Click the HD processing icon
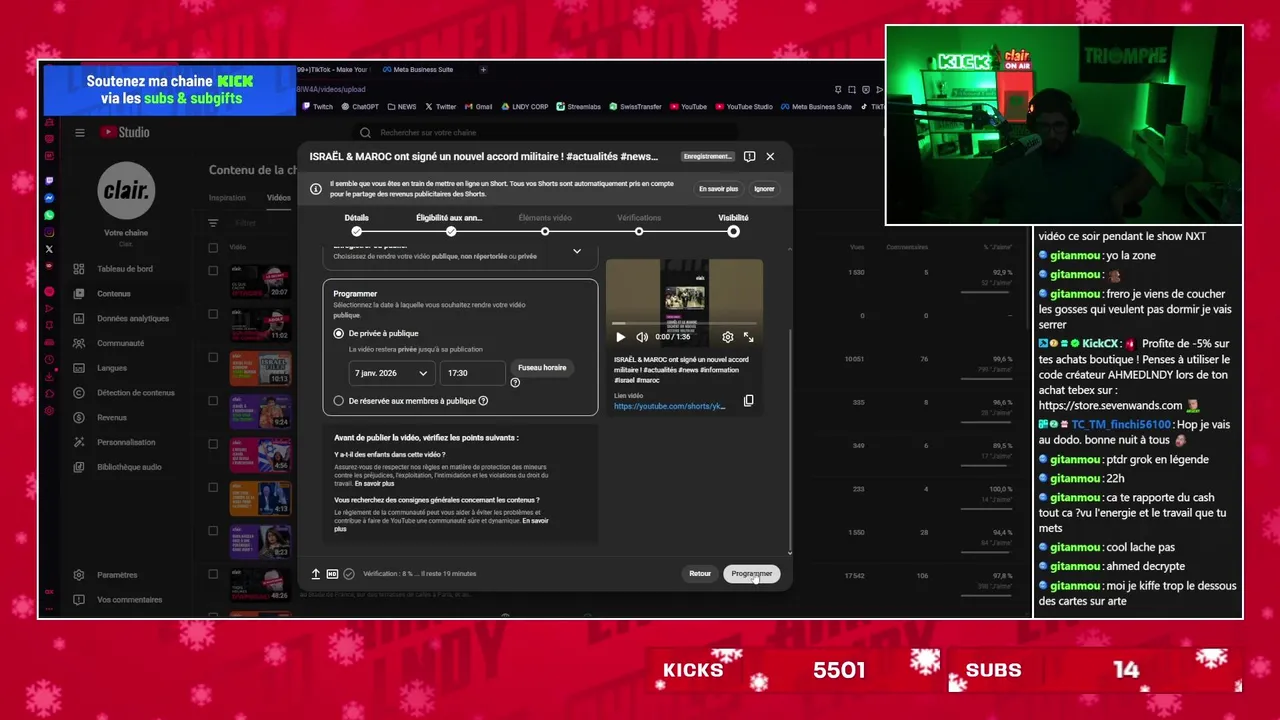The width and height of the screenshot is (1280, 720). pos(332,574)
